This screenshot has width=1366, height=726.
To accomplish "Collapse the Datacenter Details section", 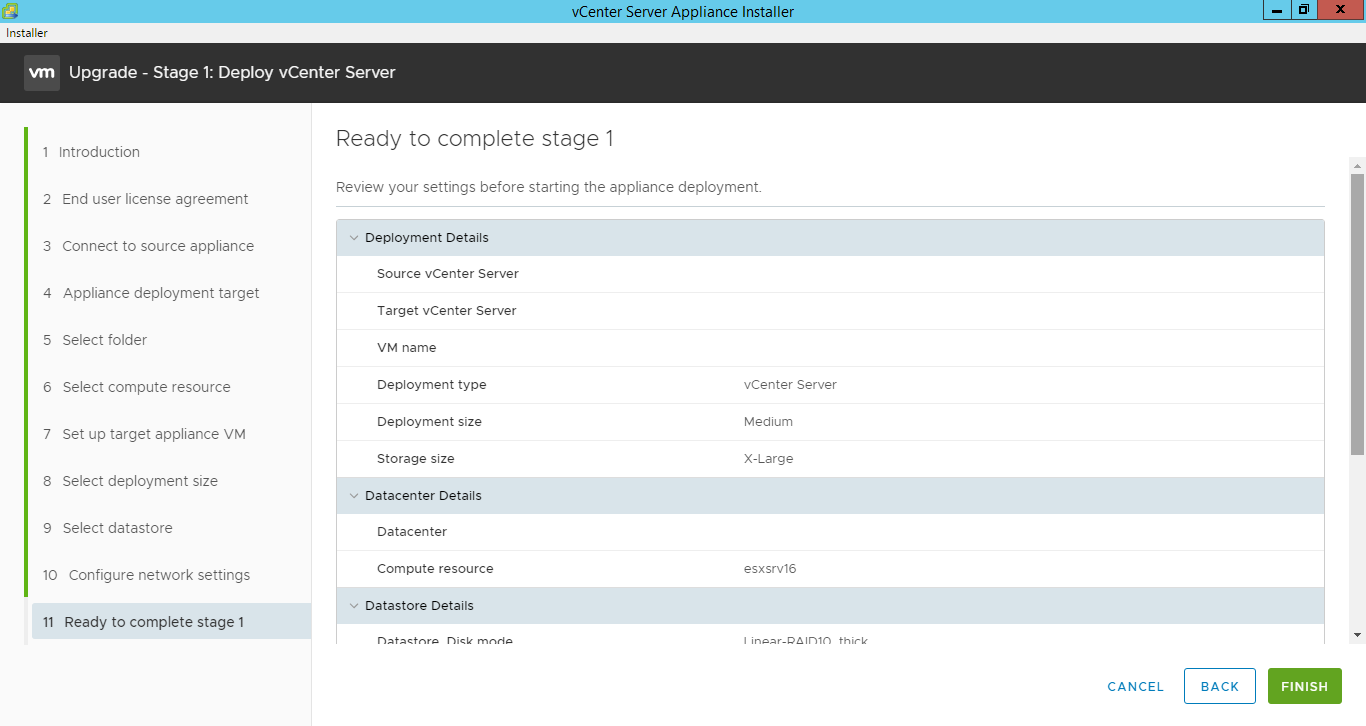I will 354,495.
